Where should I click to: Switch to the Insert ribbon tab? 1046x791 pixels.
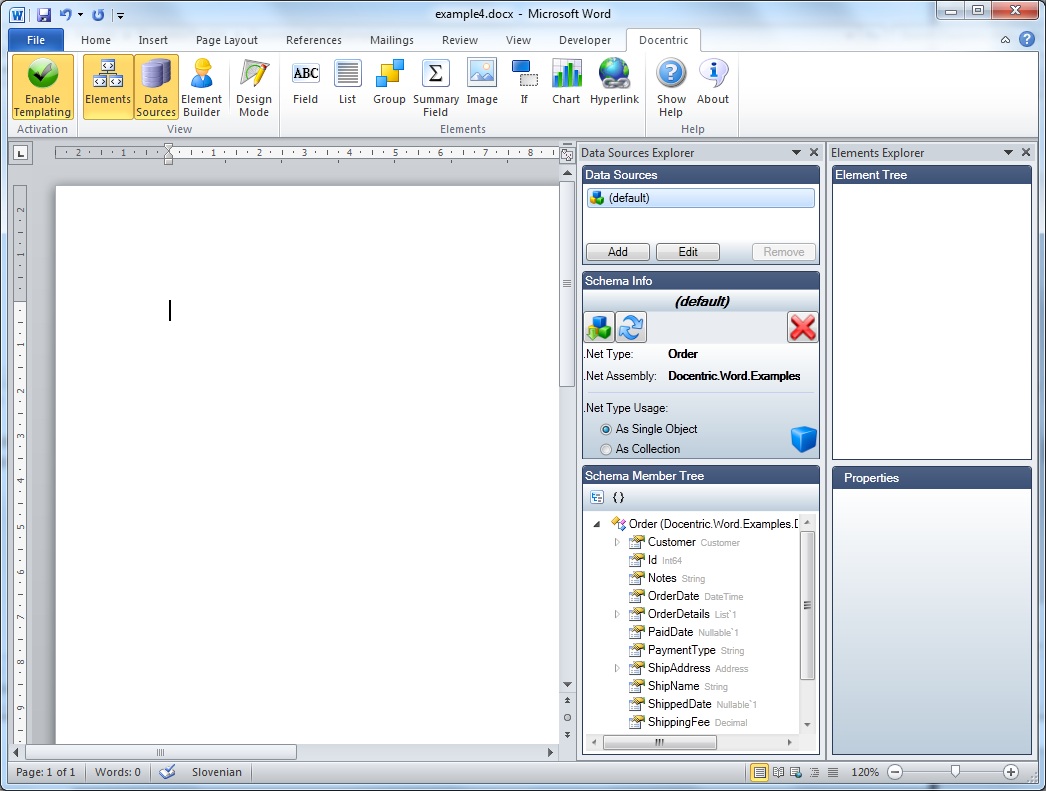pos(153,40)
